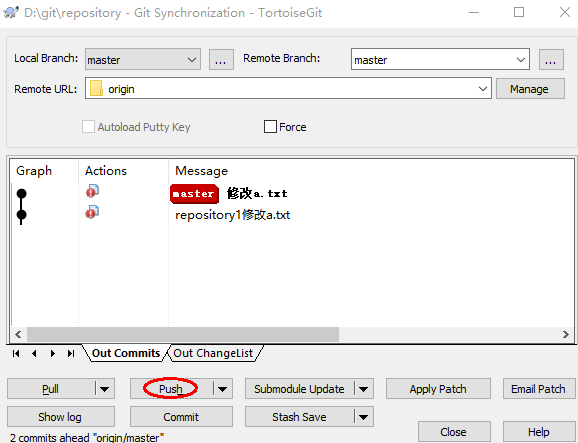Image resolution: width=578 pixels, height=443 pixels.
Task: Jump to the last tab with the arrow
Action: (71, 353)
